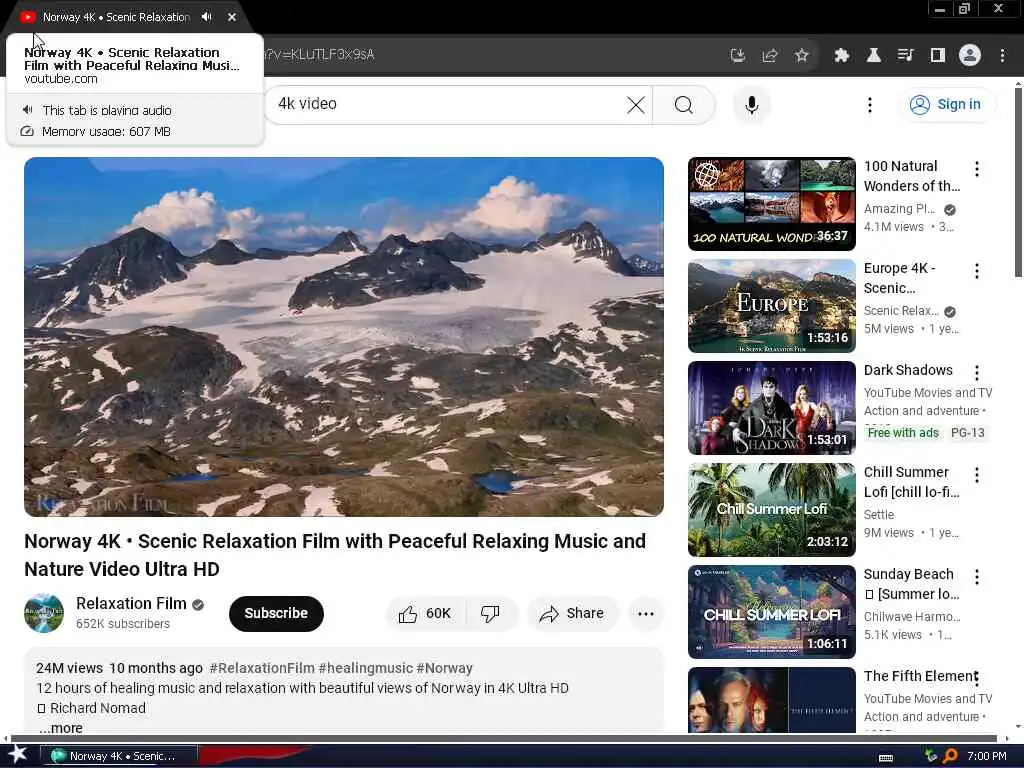Click the #Norway hashtag
Image resolution: width=1024 pixels, height=768 pixels.
tap(444, 668)
